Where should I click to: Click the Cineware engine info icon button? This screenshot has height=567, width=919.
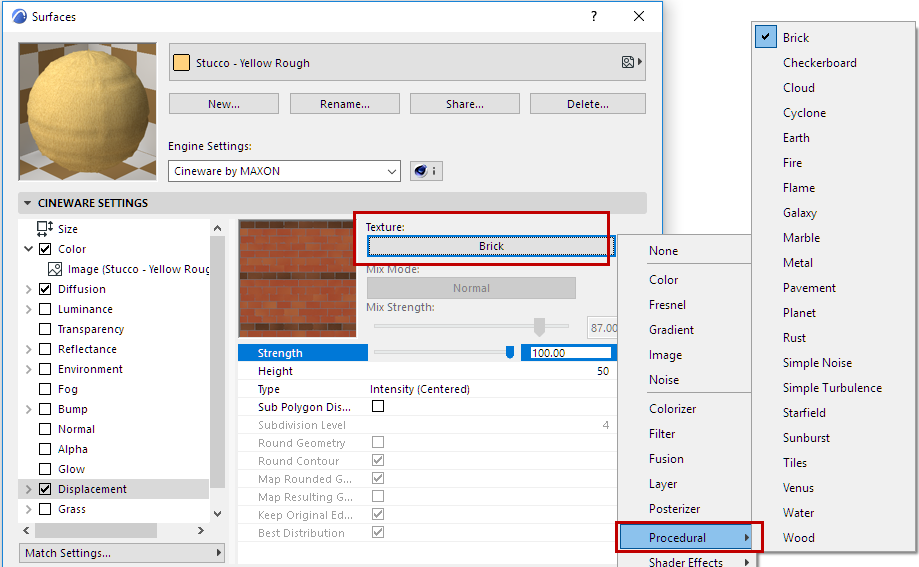click(x=426, y=171)
